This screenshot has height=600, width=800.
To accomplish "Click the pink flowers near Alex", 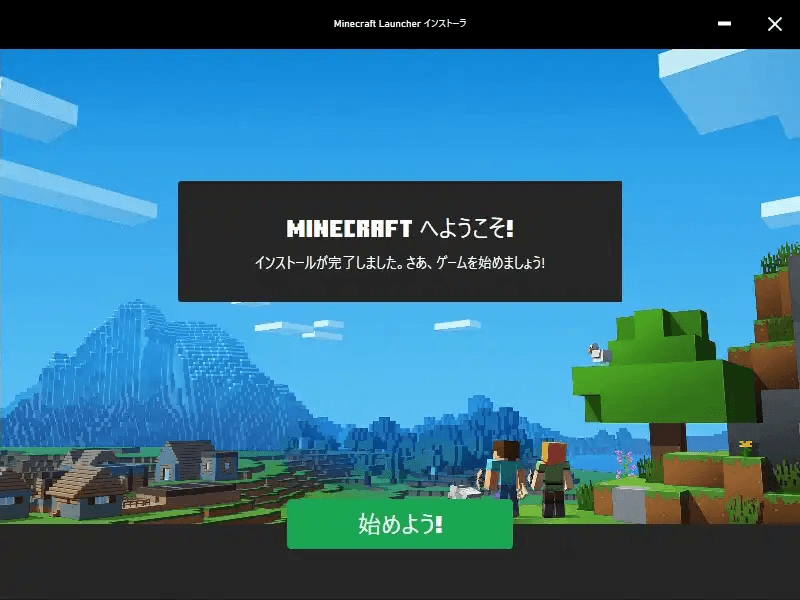I will (x=624, y=462).
